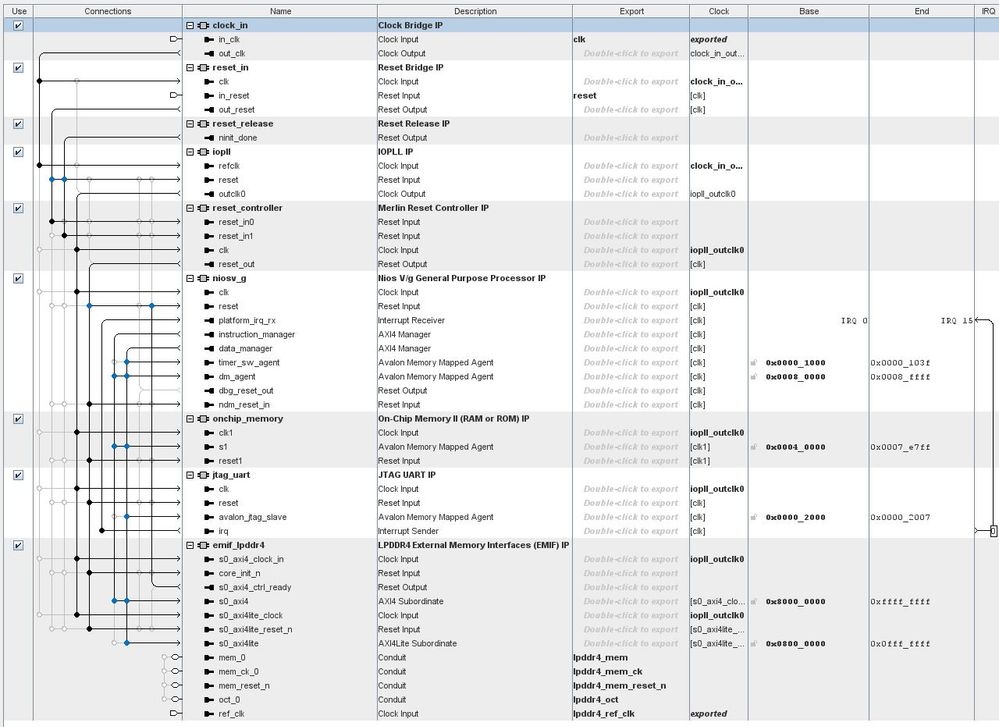Click the instruction_manager port arrow icon
999x727 pixels.
click(209, 335)
